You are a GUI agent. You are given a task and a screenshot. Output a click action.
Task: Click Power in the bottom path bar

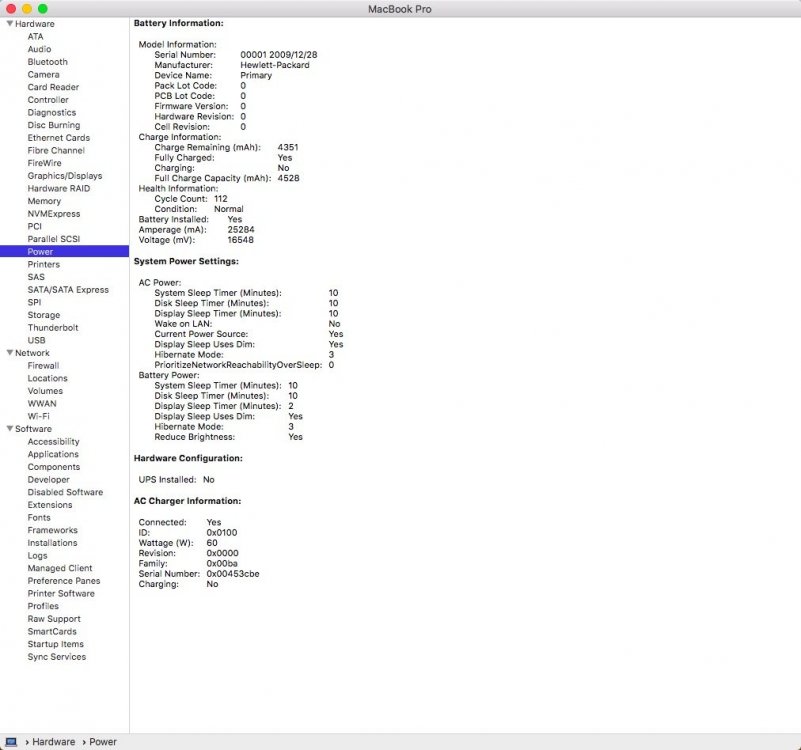coord(103,742)
